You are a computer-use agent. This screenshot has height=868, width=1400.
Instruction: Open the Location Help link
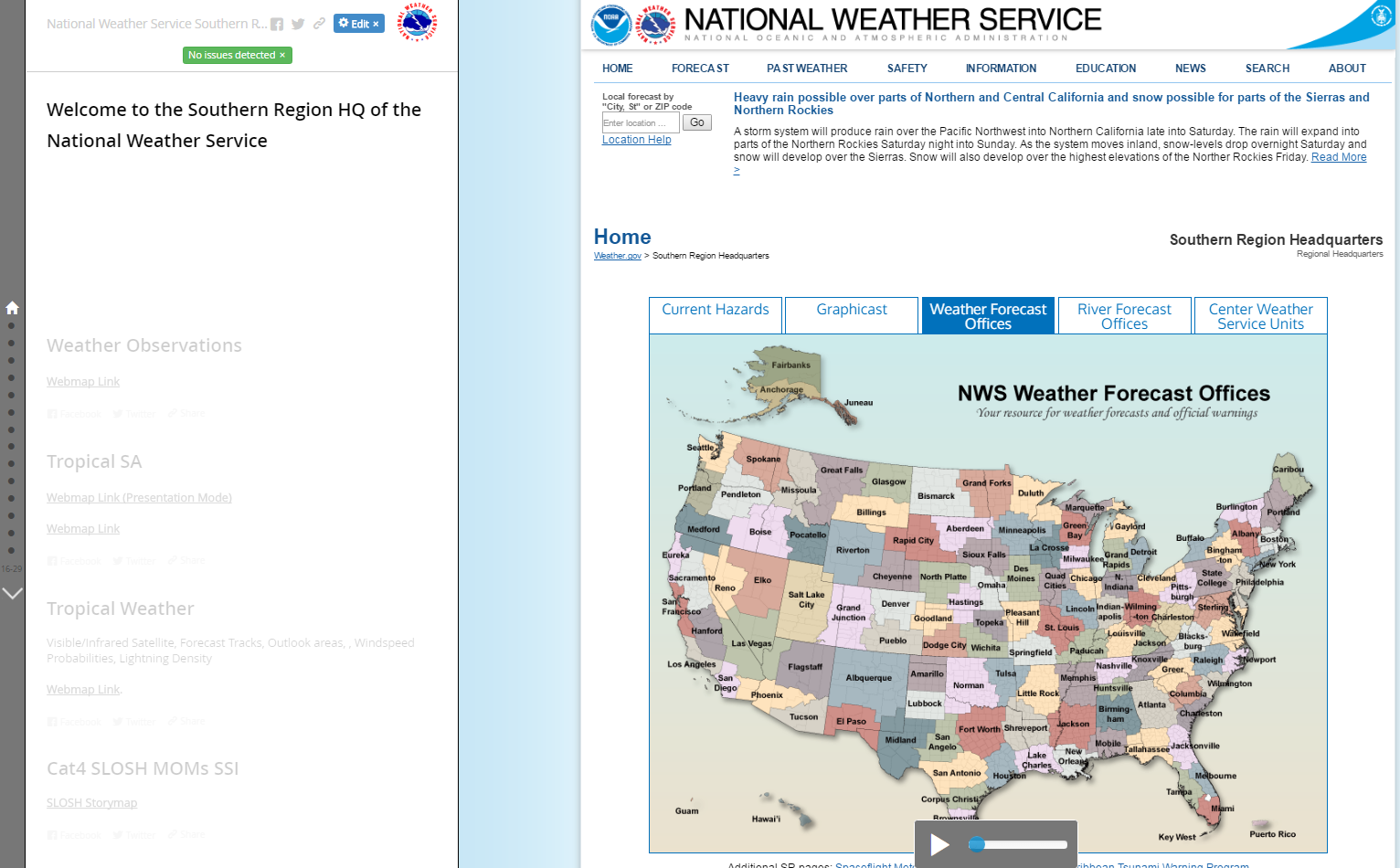coord(637,140)
